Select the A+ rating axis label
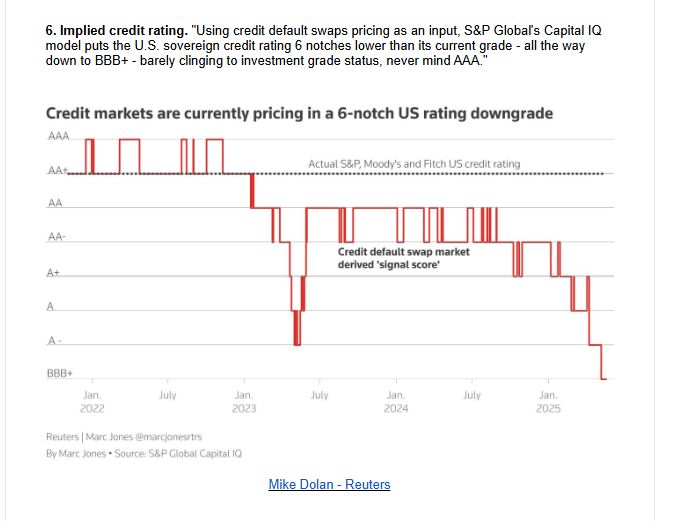Image resolution: width=674 pixels, height=521 pixels. click(55, 272)
